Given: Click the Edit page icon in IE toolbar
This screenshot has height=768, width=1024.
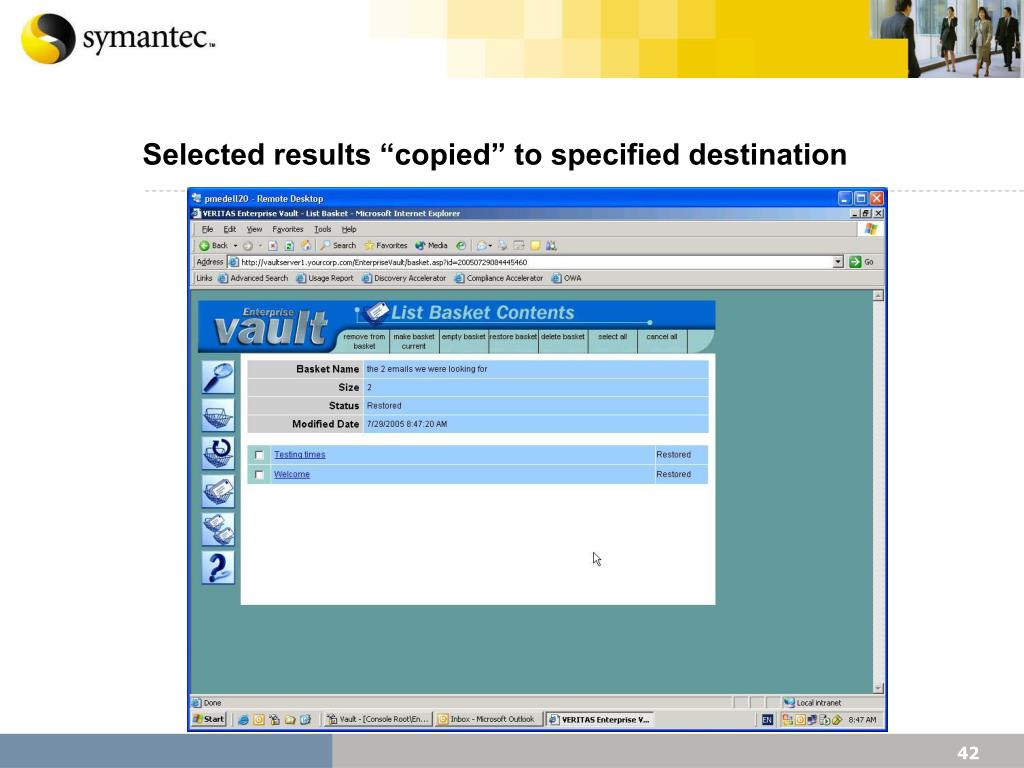Looking at the screenshot, I should tap(519, 246).
